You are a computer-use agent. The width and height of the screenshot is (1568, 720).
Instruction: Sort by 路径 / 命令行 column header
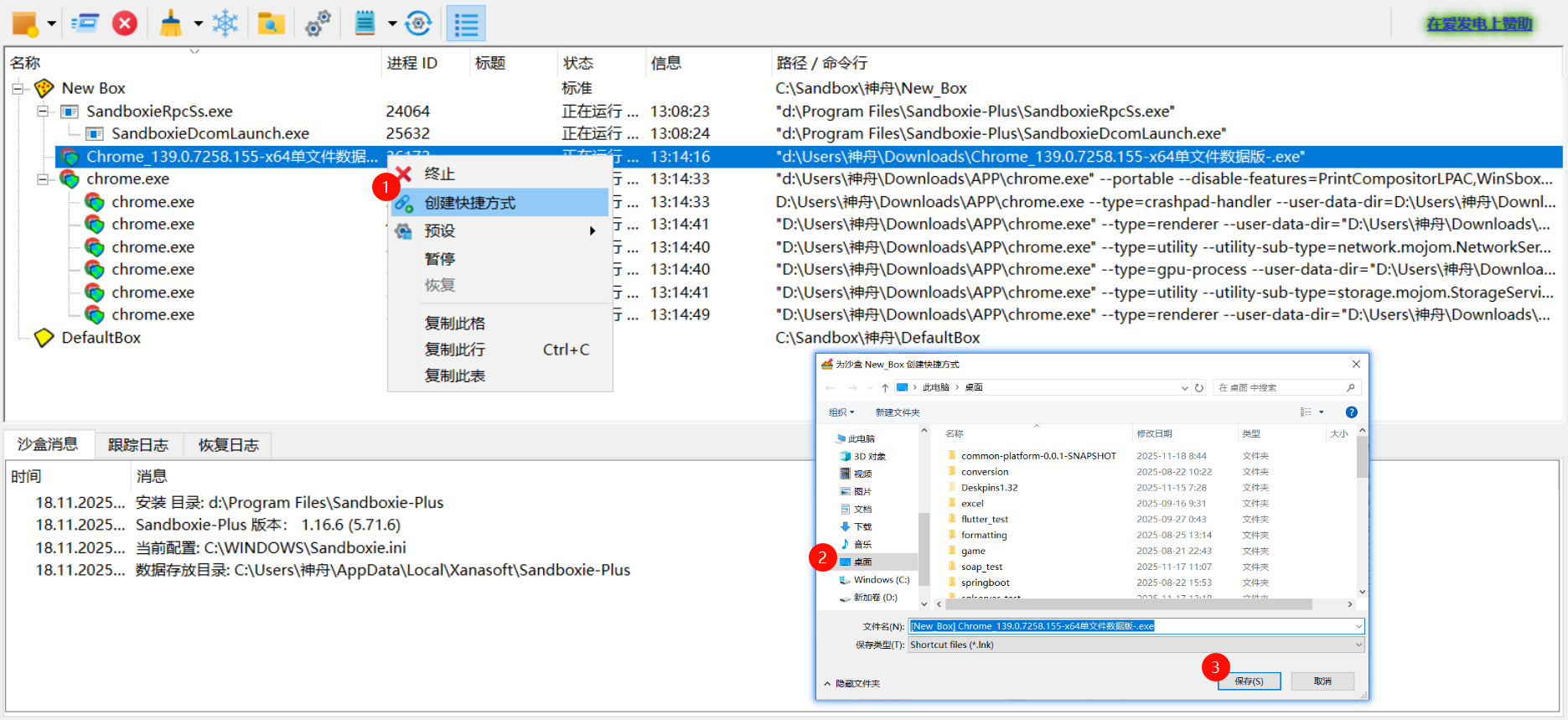tap(822, 63)
